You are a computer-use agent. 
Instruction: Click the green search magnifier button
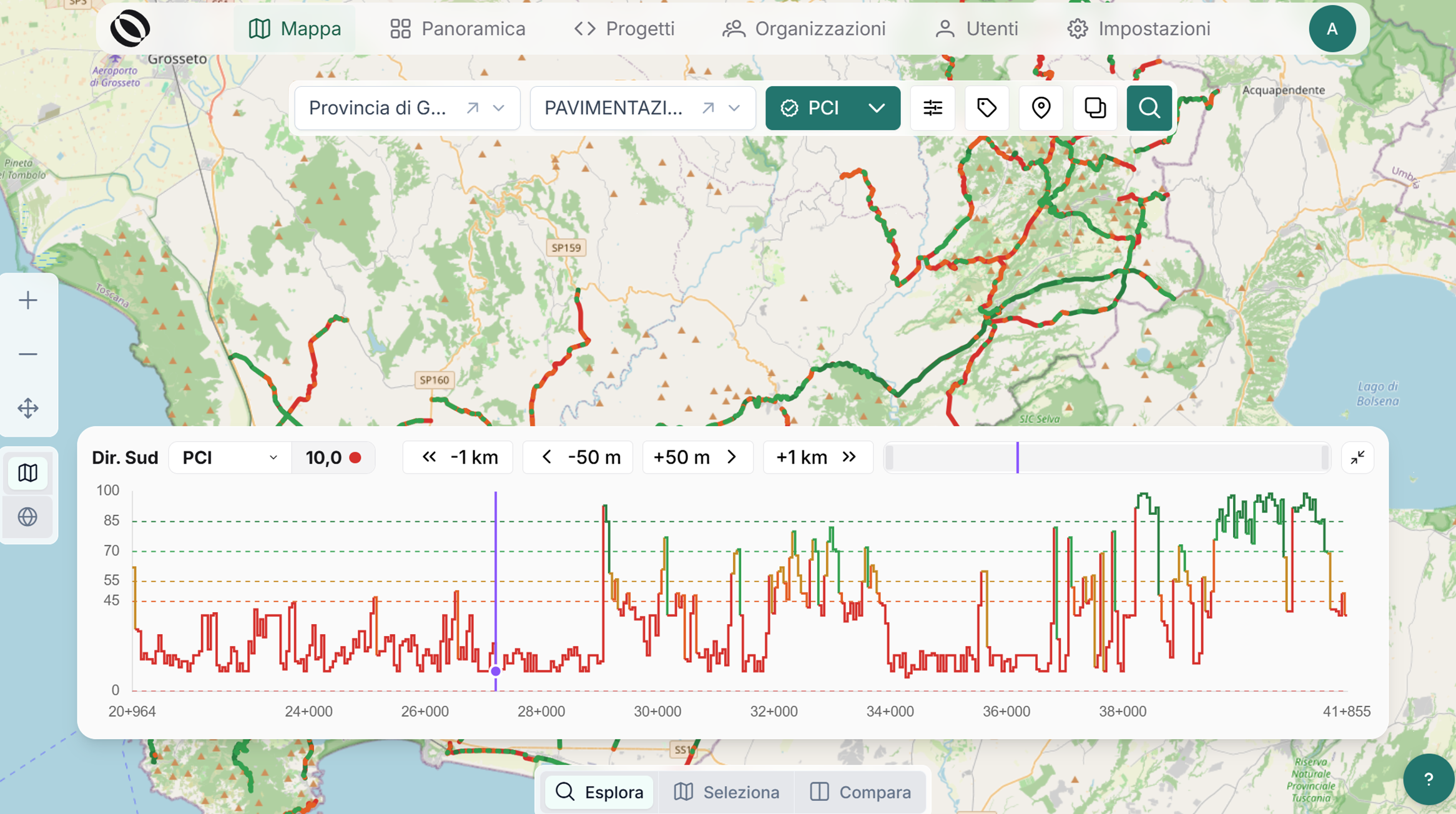click(x=1149, y=108)
